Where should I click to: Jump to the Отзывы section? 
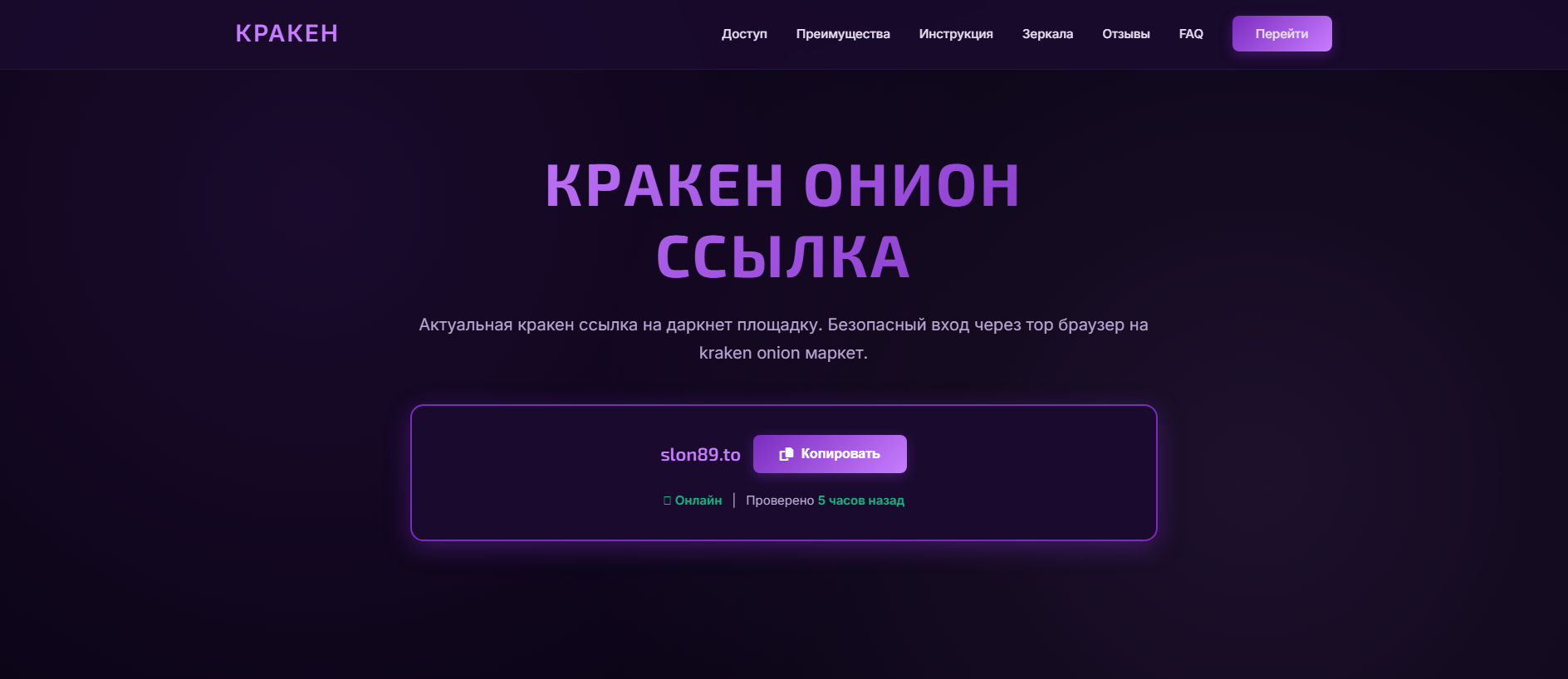click(x=1126, y=34)
